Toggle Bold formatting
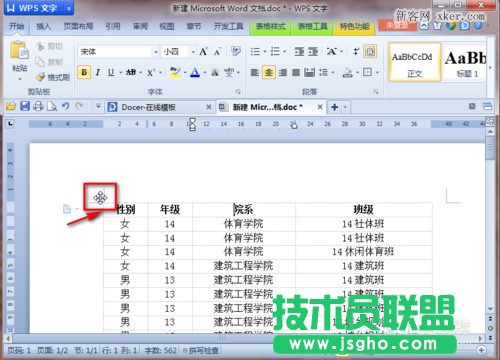The height and width of the screenshot is (360, 500). (84, 72)
